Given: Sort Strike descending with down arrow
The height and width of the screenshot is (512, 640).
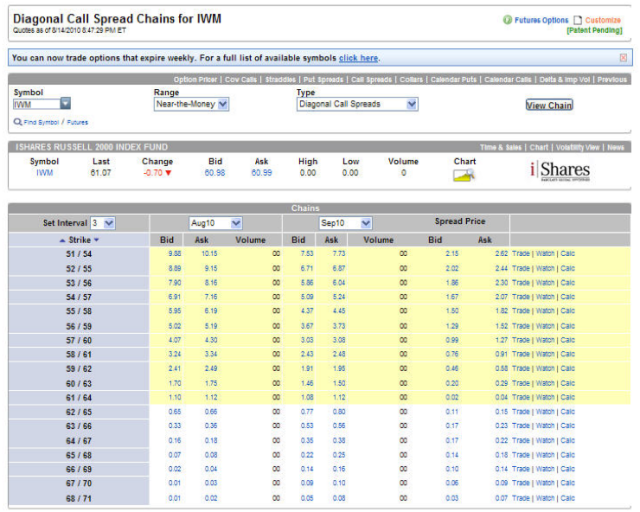Looking at the screenshot, I should click(96, 240).
